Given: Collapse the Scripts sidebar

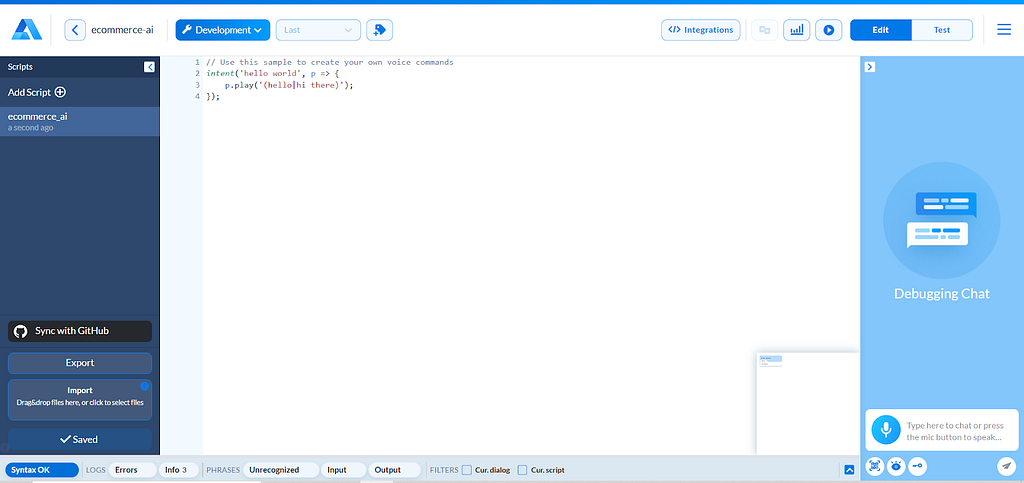Looking at the screenshot, I should [x=149, y=67].
